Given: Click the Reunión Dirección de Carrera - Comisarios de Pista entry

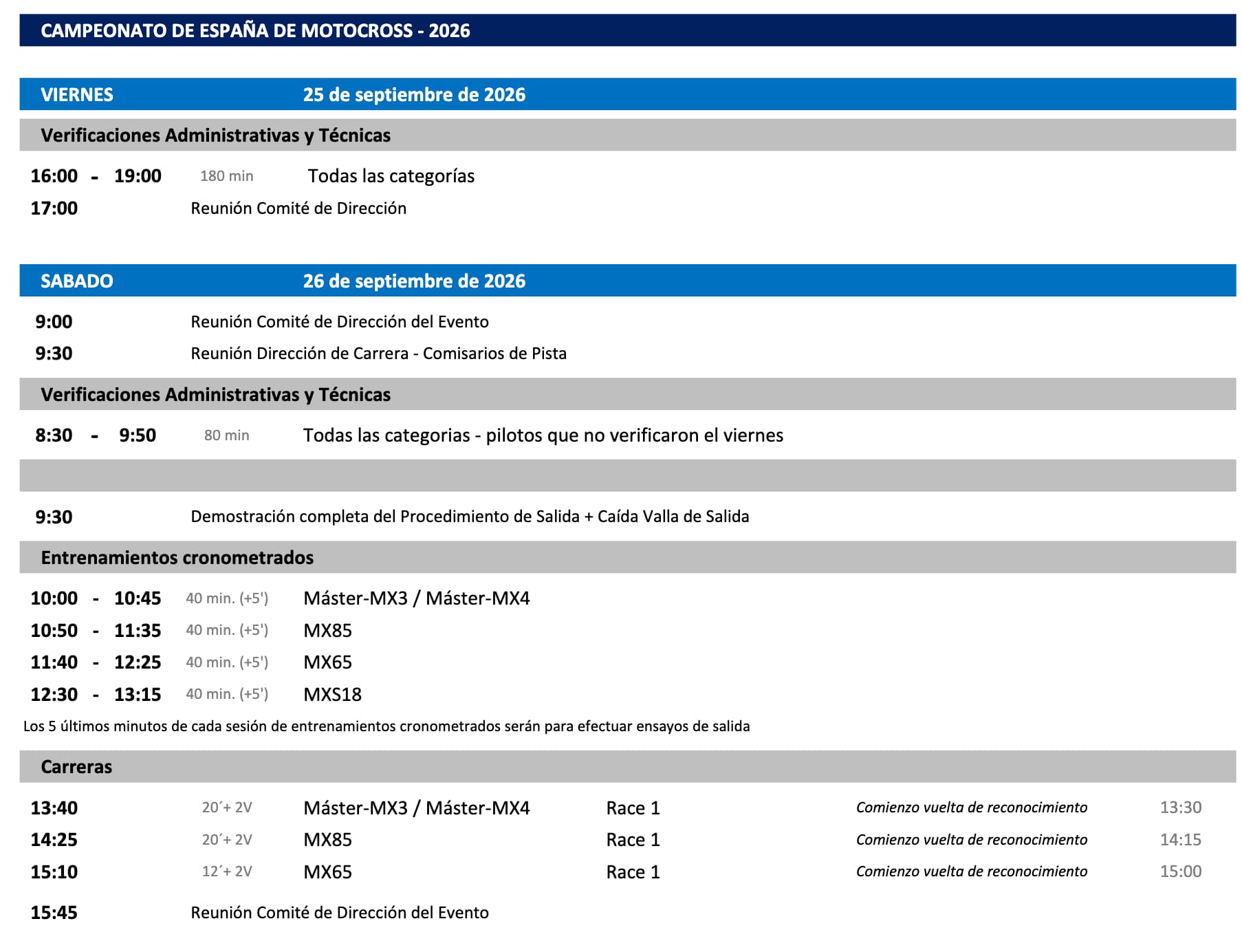Looking at the screenshot, I should [x=379, y=354].
